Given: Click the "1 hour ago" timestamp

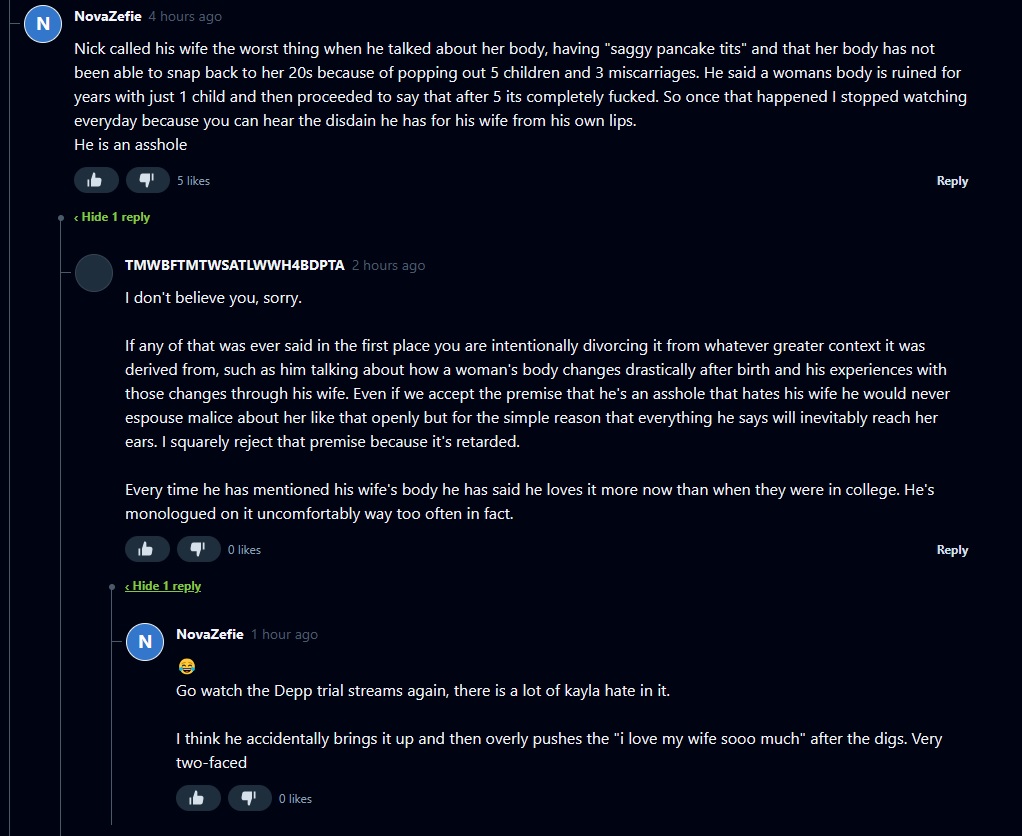Looking at the screenshot, I should 284,635.
